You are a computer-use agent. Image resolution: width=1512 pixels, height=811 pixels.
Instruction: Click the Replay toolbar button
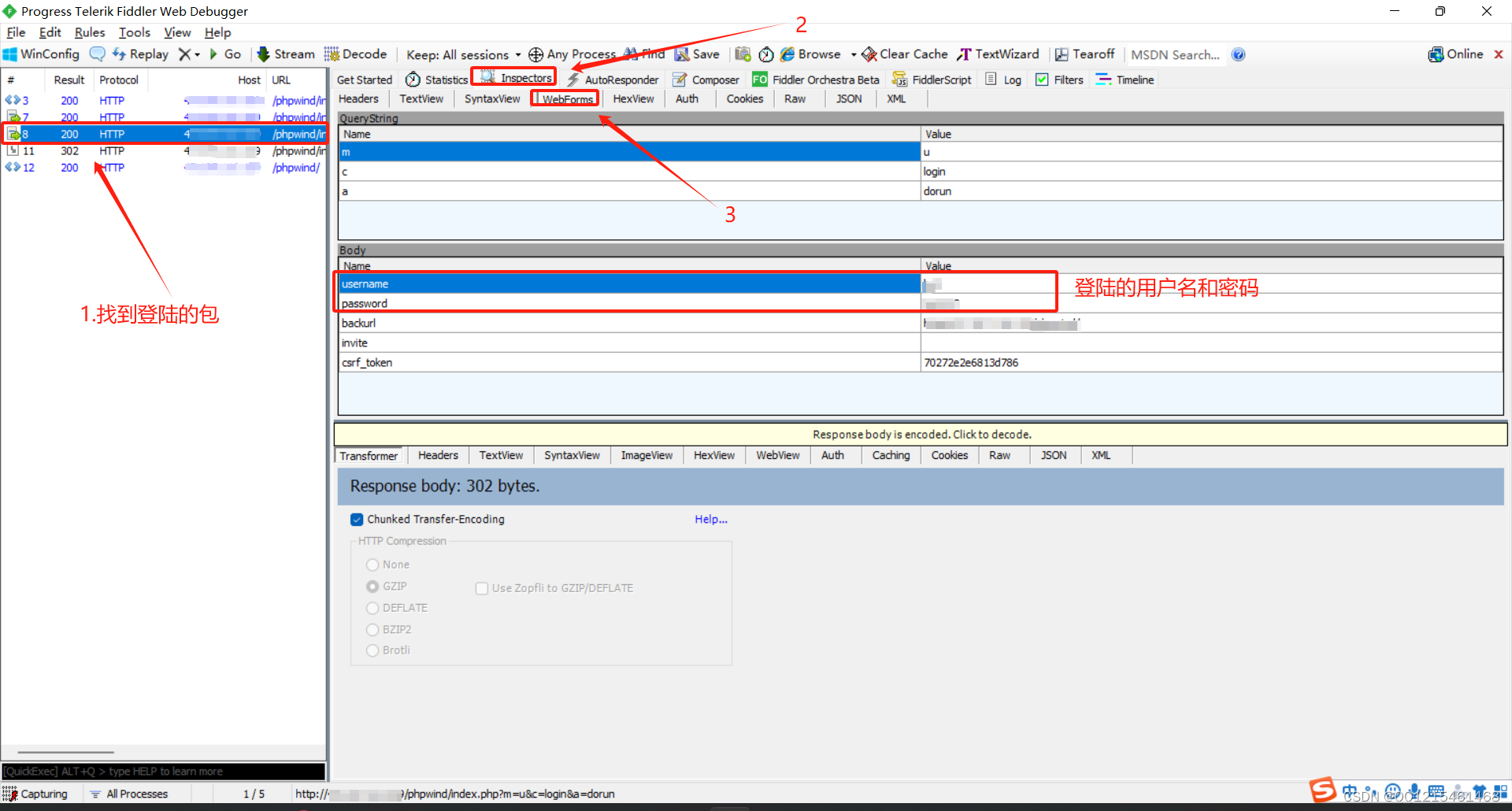tap(140, 54)
